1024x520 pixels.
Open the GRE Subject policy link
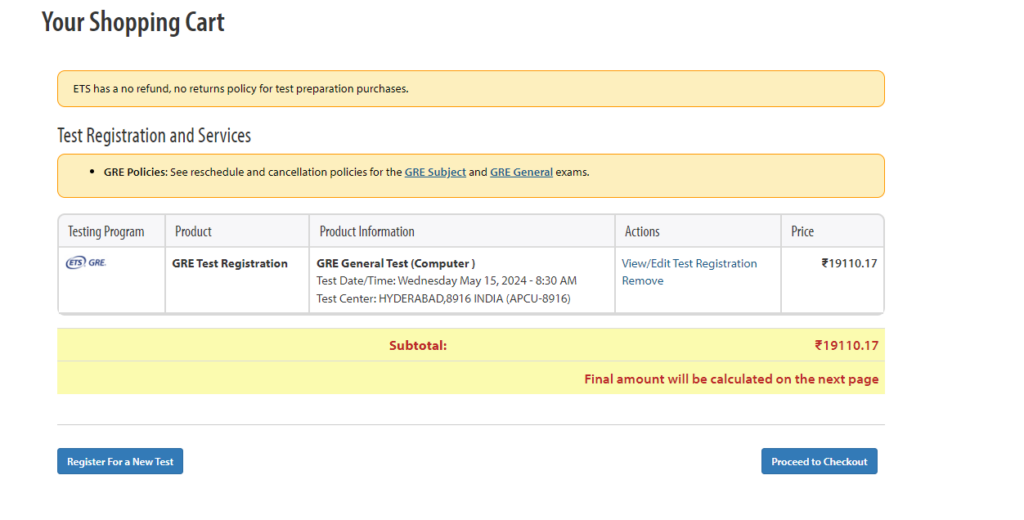coord(435,172)
